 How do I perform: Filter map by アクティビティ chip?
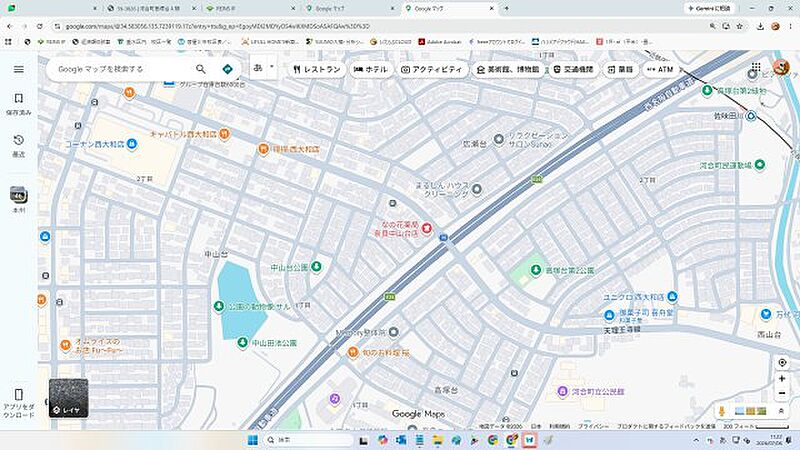pyautogui.click(x=432, y=69)
